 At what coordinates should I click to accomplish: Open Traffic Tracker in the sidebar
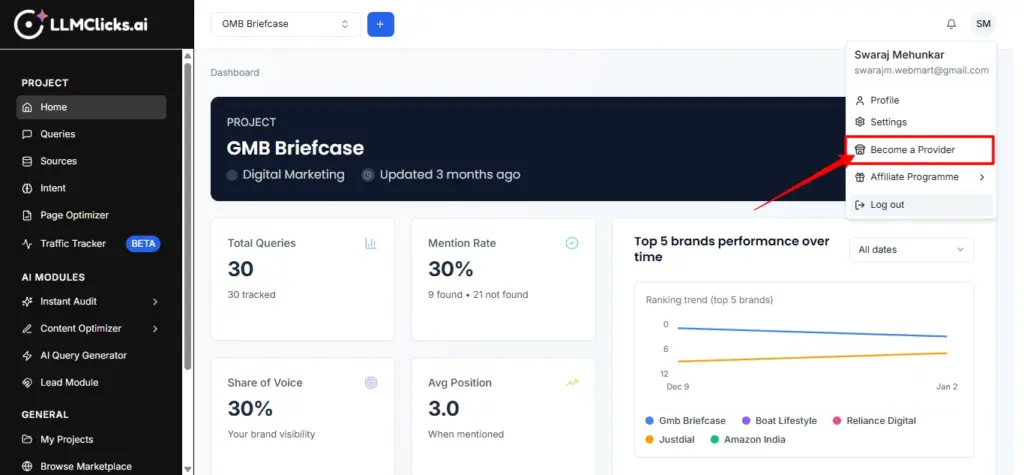(72, 243)
